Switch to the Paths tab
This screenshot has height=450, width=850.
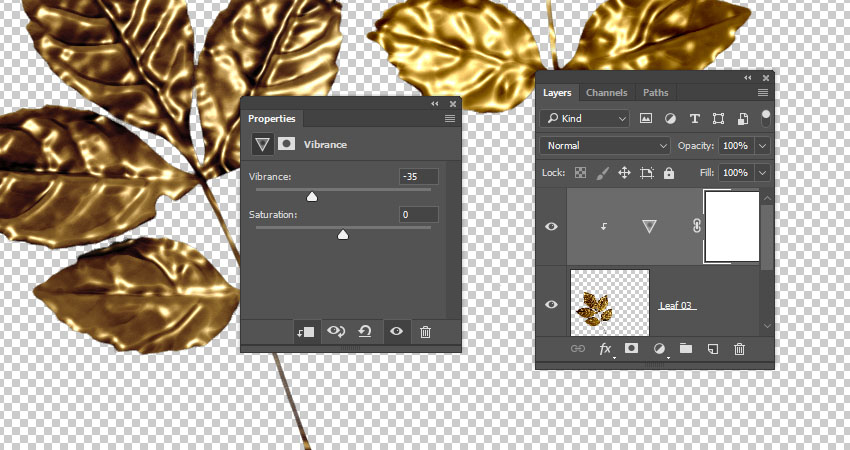655,93
